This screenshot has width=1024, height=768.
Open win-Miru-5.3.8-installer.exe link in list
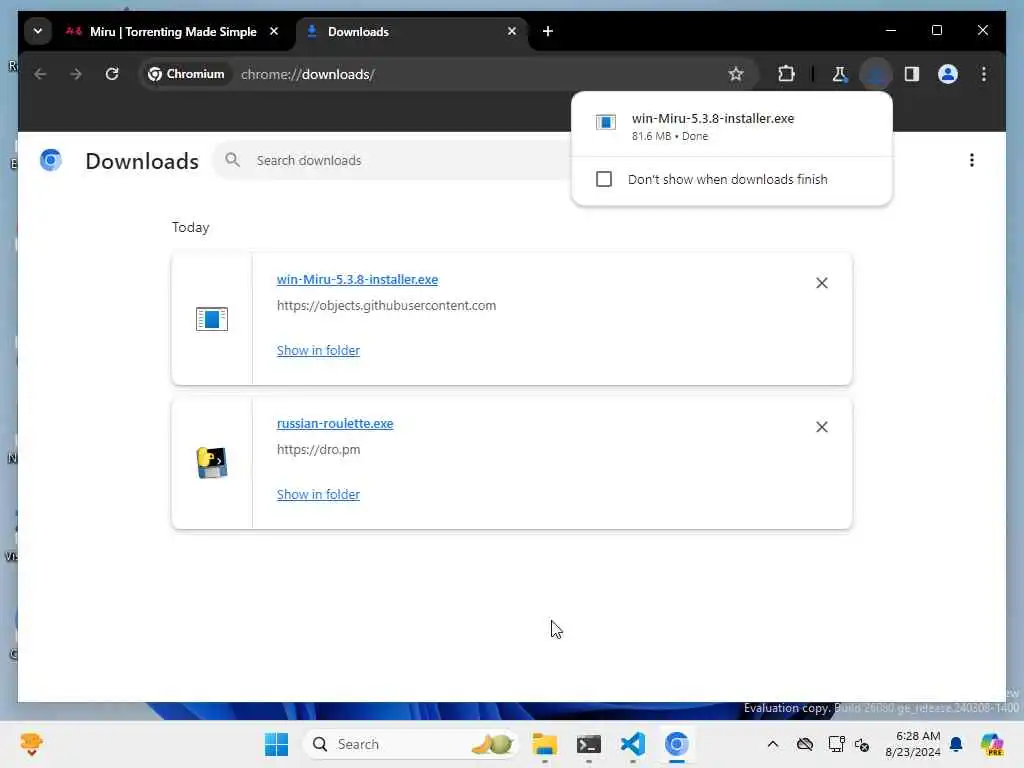tap(357, 280)
